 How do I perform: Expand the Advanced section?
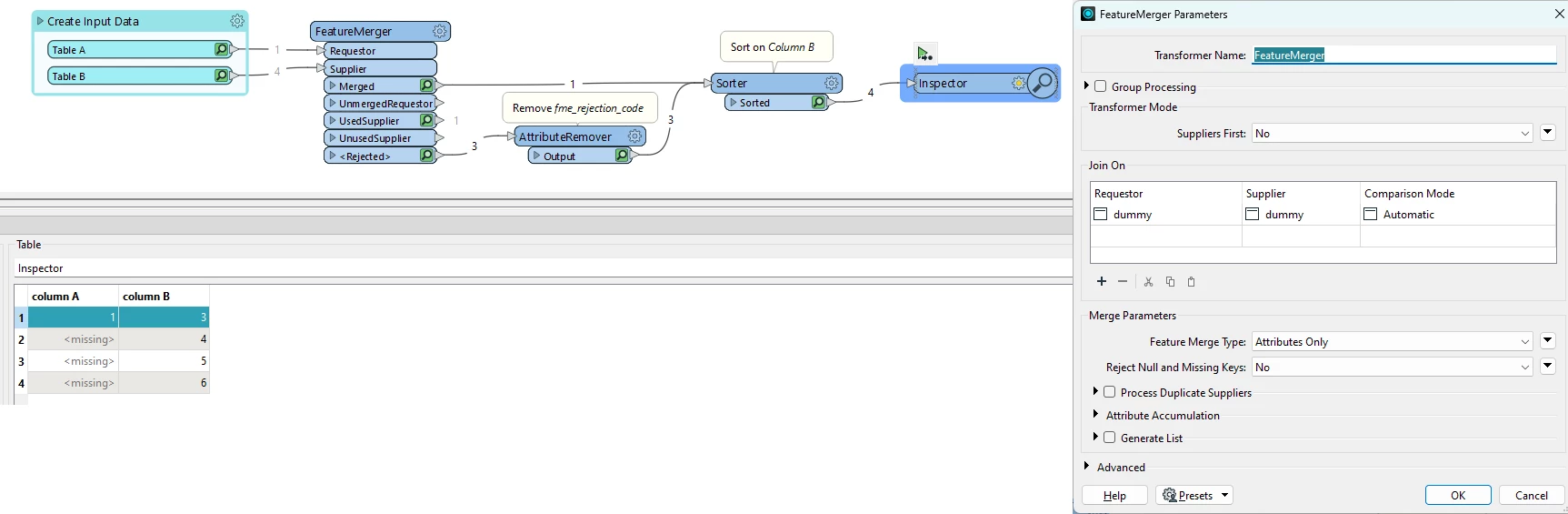point(1086,466)
